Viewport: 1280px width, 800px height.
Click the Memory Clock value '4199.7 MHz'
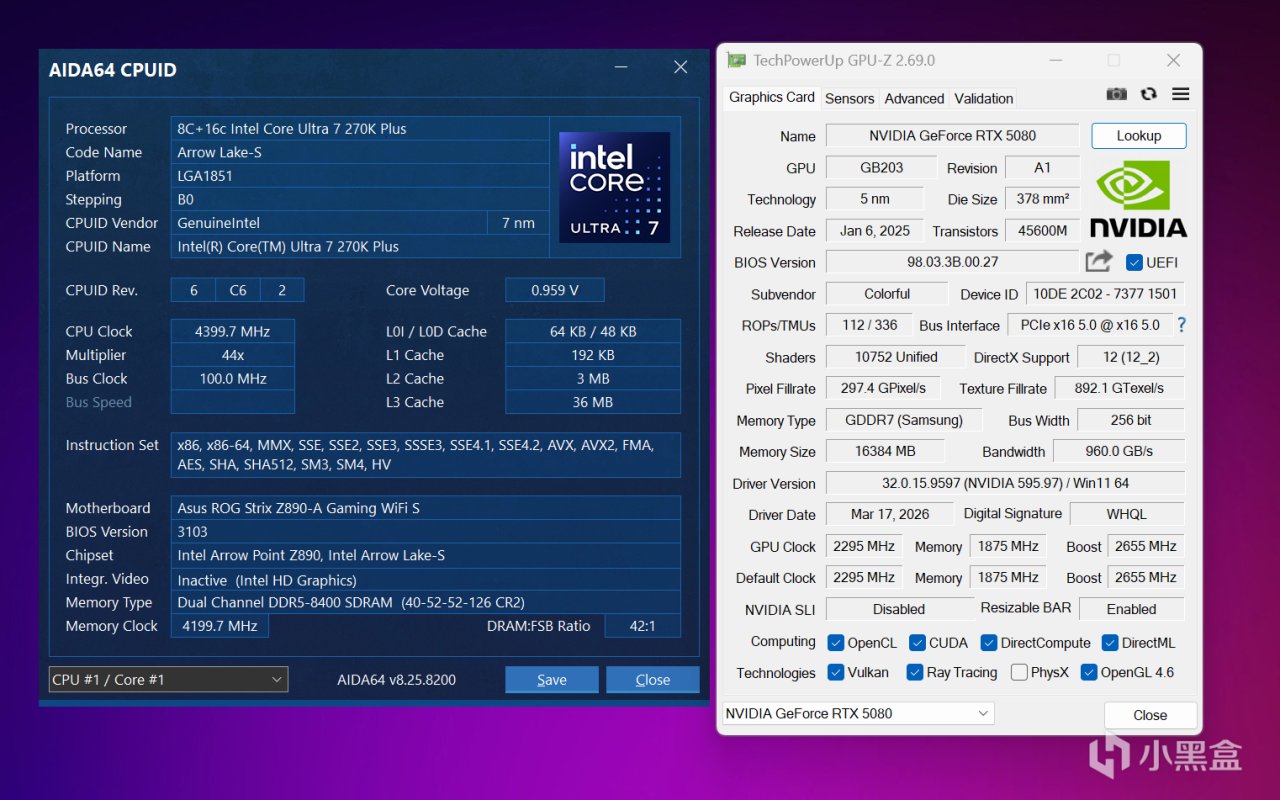[220, 626]
